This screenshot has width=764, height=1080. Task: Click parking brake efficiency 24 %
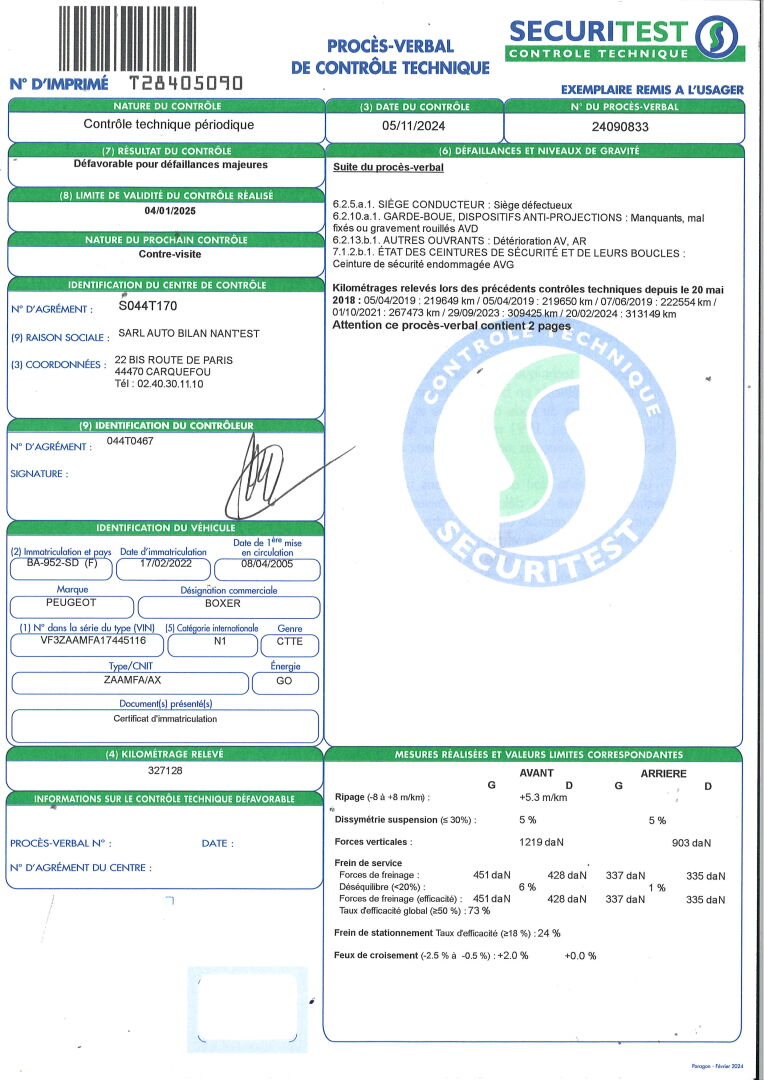coord(549,934)
